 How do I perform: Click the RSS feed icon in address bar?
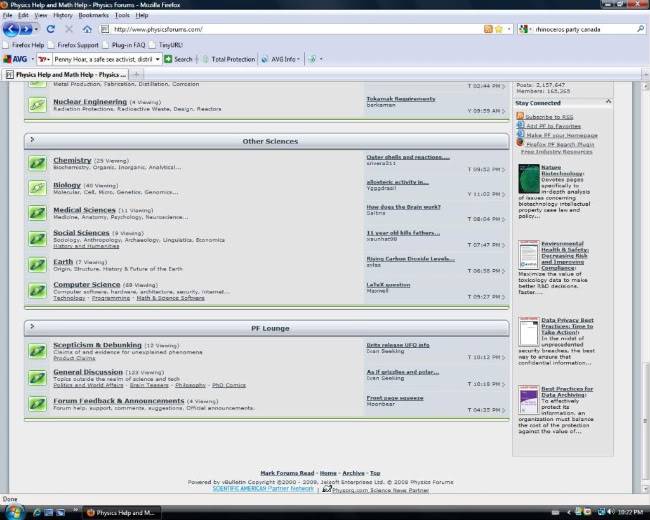[x=488, y=29]
